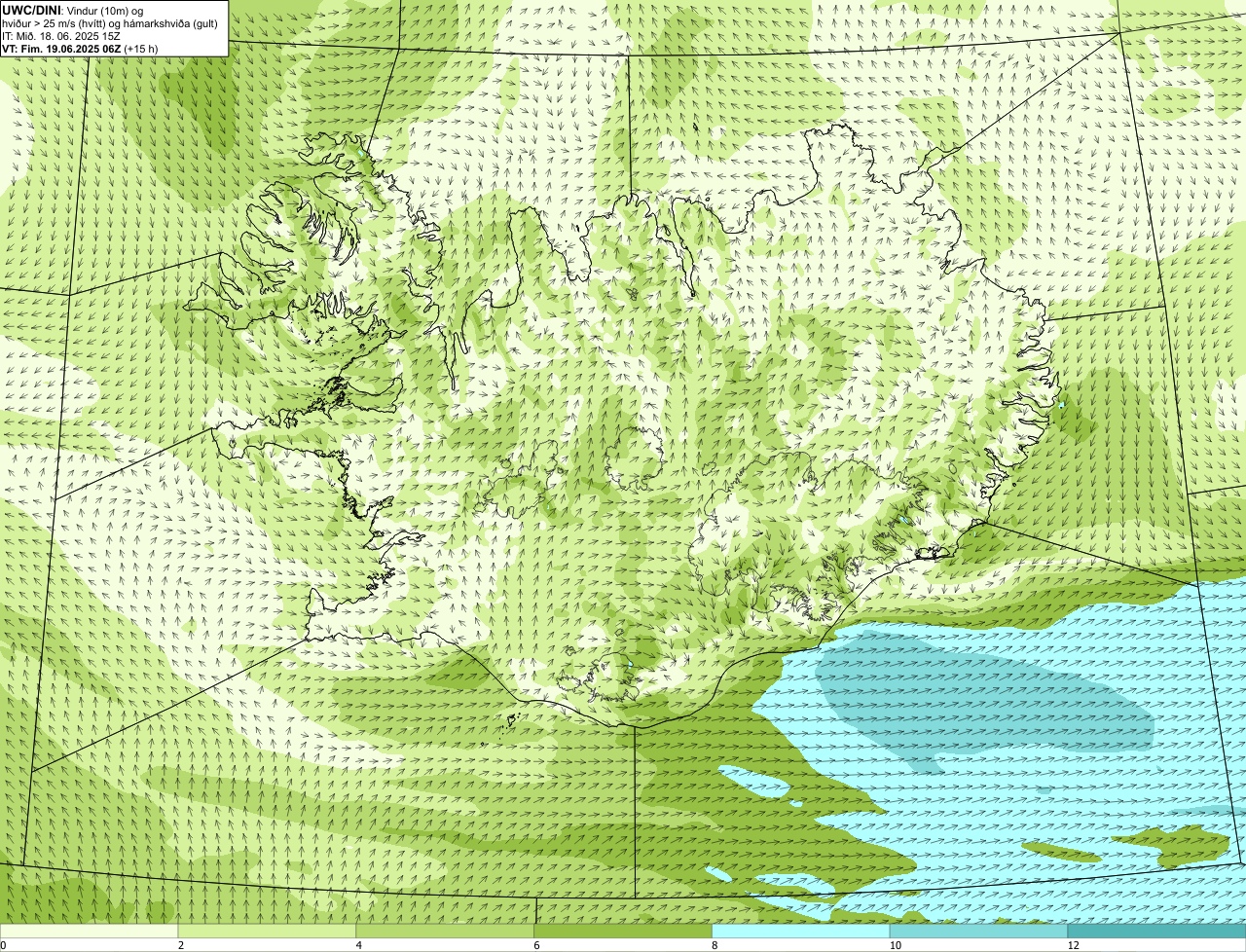Click the legend scale label "4"
This screenshot has width=1246, height=952.
pyautogui.click(x=359, y=945)
